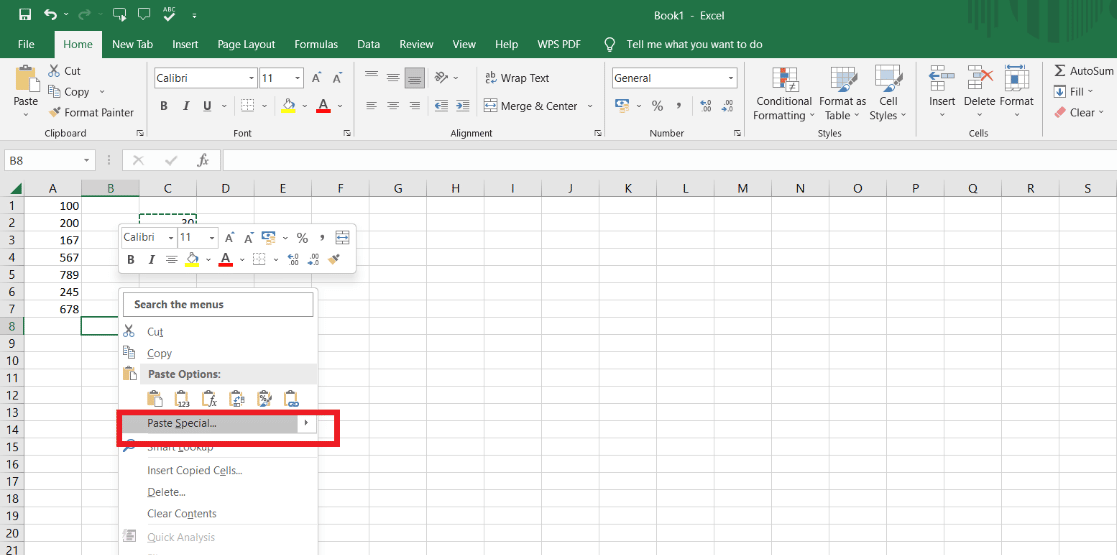Image resolution: width=1117 pixels, height=555 pixels.
Task: Apply mini toolbar yellow fill color
Action: point(192,259)
